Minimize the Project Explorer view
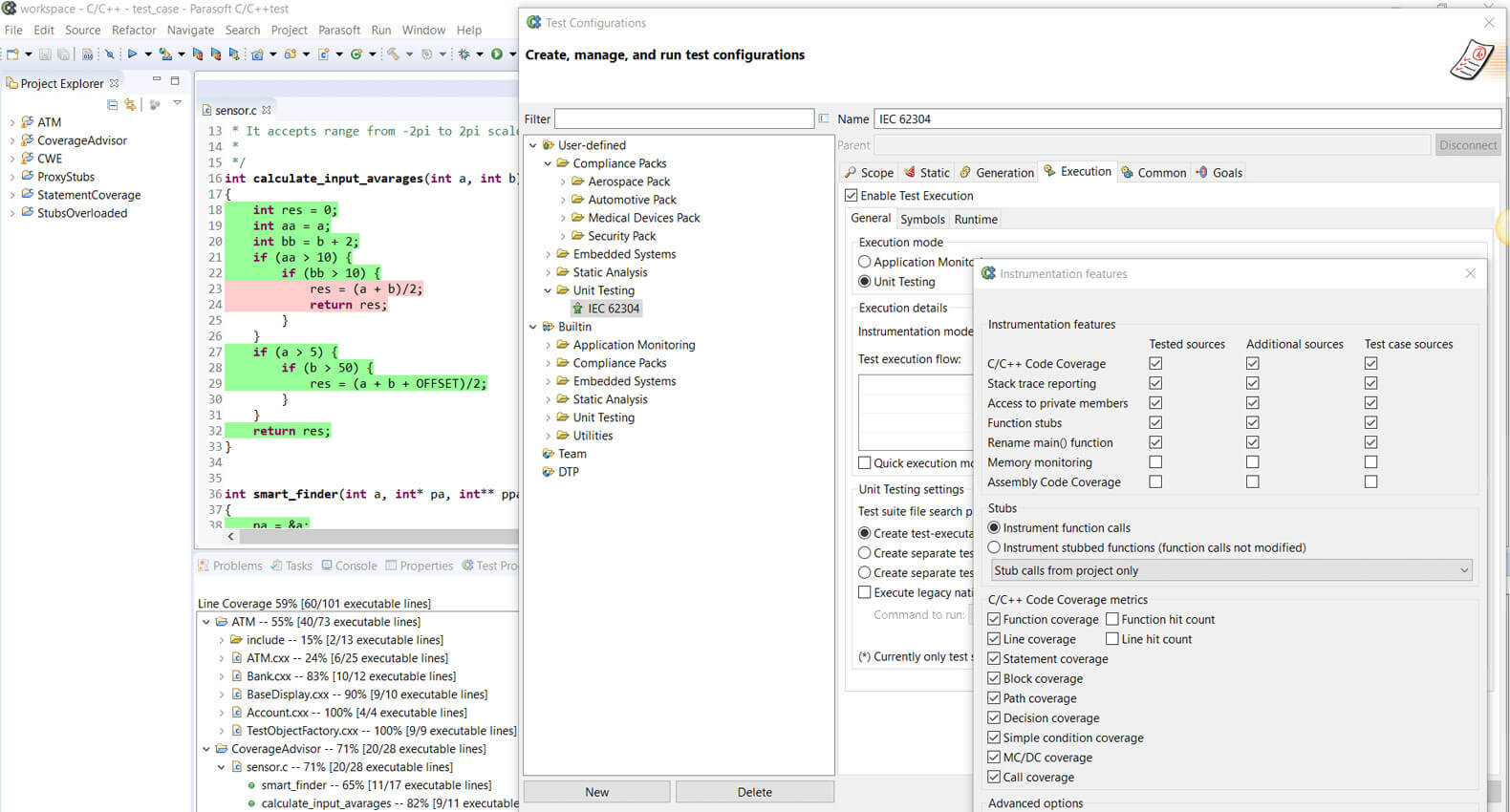The width and height of the screenshot is (1510, 812). click(157, 80)
